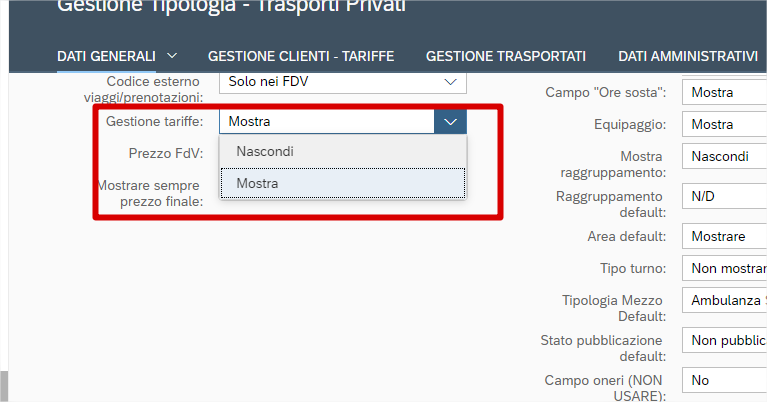
Task: Open the Codice esterno viaggi/prenotazioni dropdown arrow
Action: 451,81
